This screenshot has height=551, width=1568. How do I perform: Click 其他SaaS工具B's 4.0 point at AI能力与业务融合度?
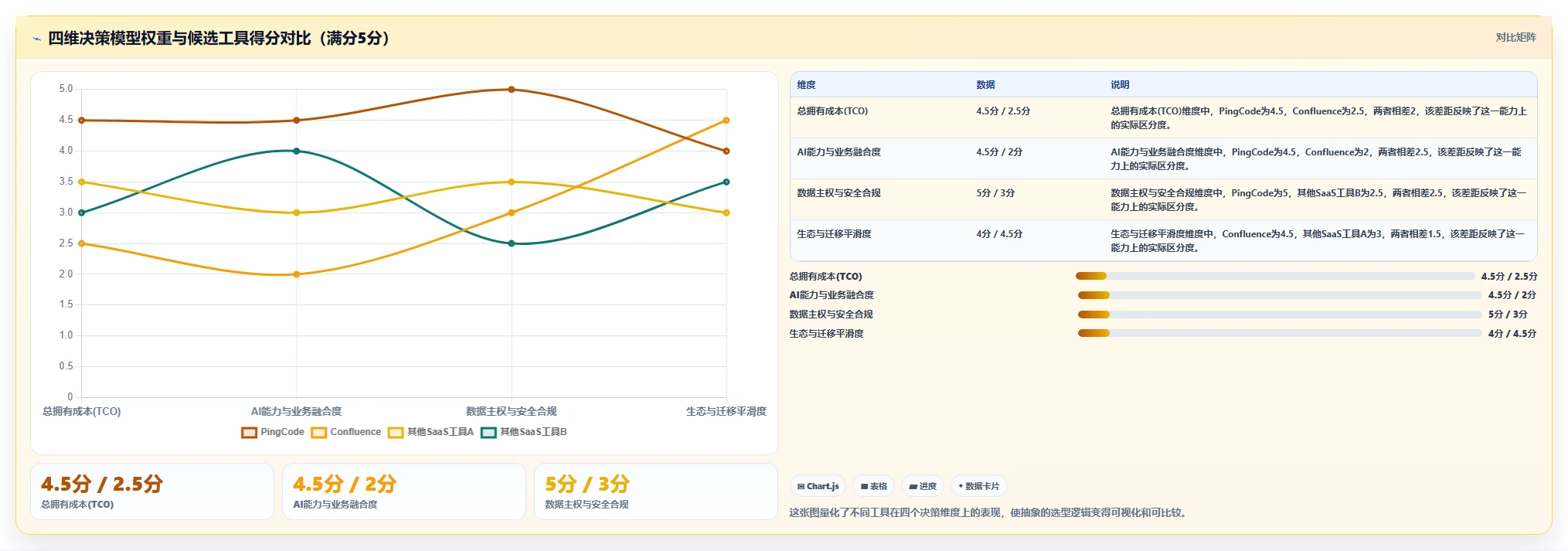pyautogui.click(x=297, y=151)
